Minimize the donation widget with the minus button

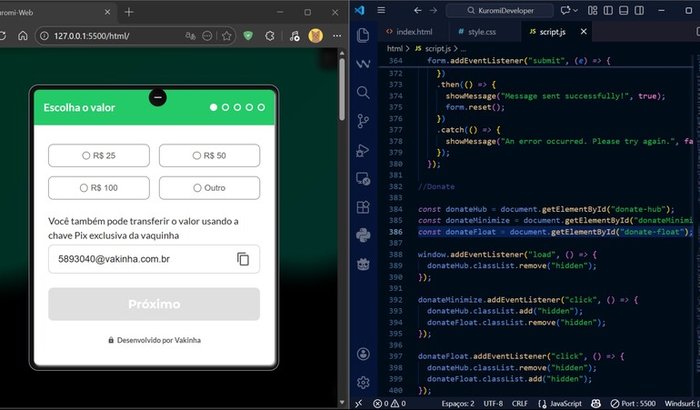tap(157, 97)
